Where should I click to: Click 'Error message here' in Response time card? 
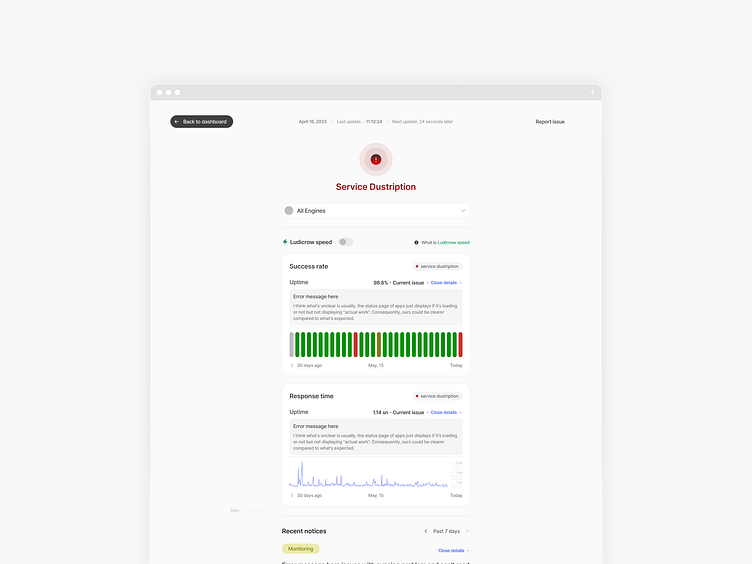point(316,426)
